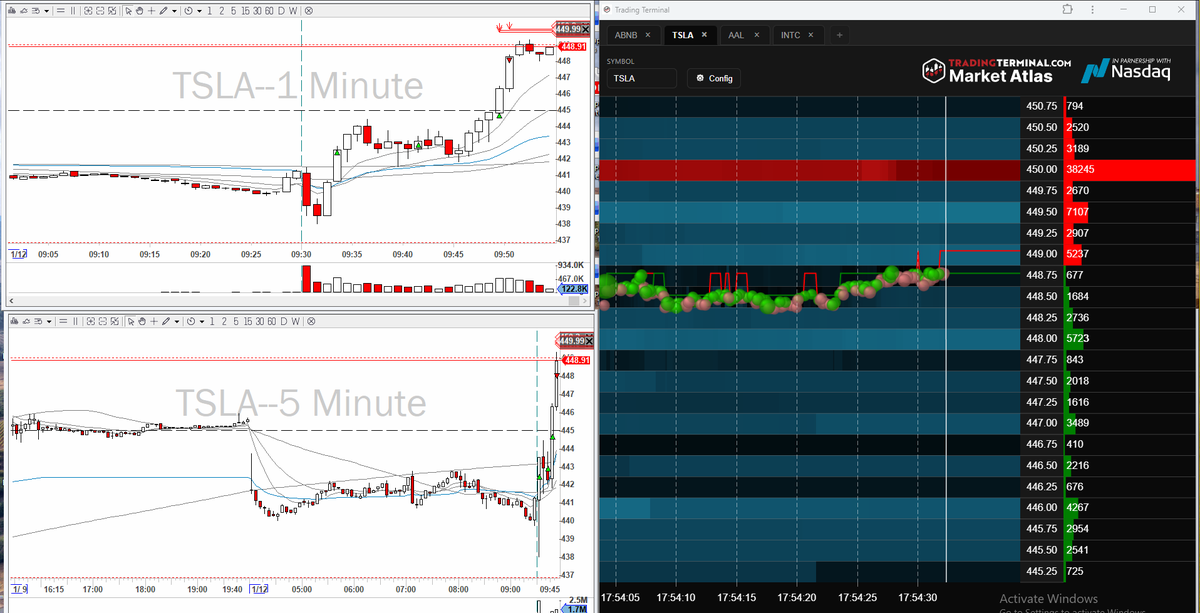Viewport: 1200px width, 613px height.
Task: Set the 2-minute timeframe in the top chart toolbar
Action: 221,11
